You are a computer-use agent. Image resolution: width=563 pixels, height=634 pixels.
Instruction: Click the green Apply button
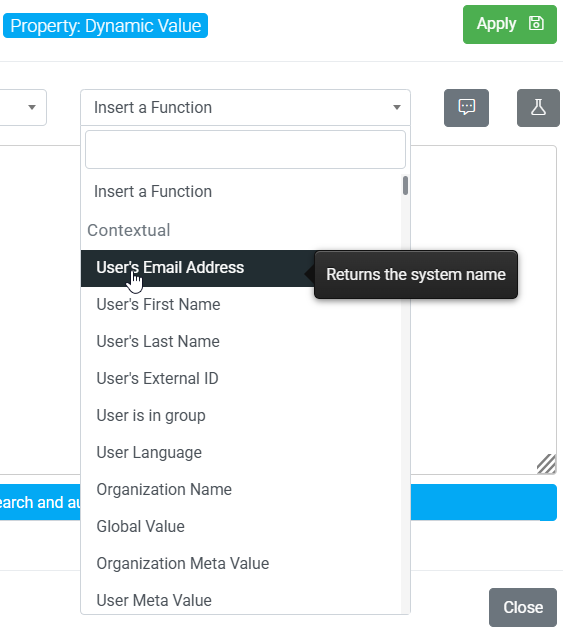(x=510, y=24)
